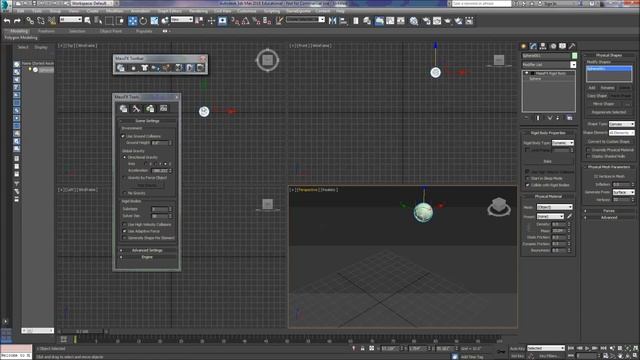Click the Mirror Shape button

click(604, 104)
